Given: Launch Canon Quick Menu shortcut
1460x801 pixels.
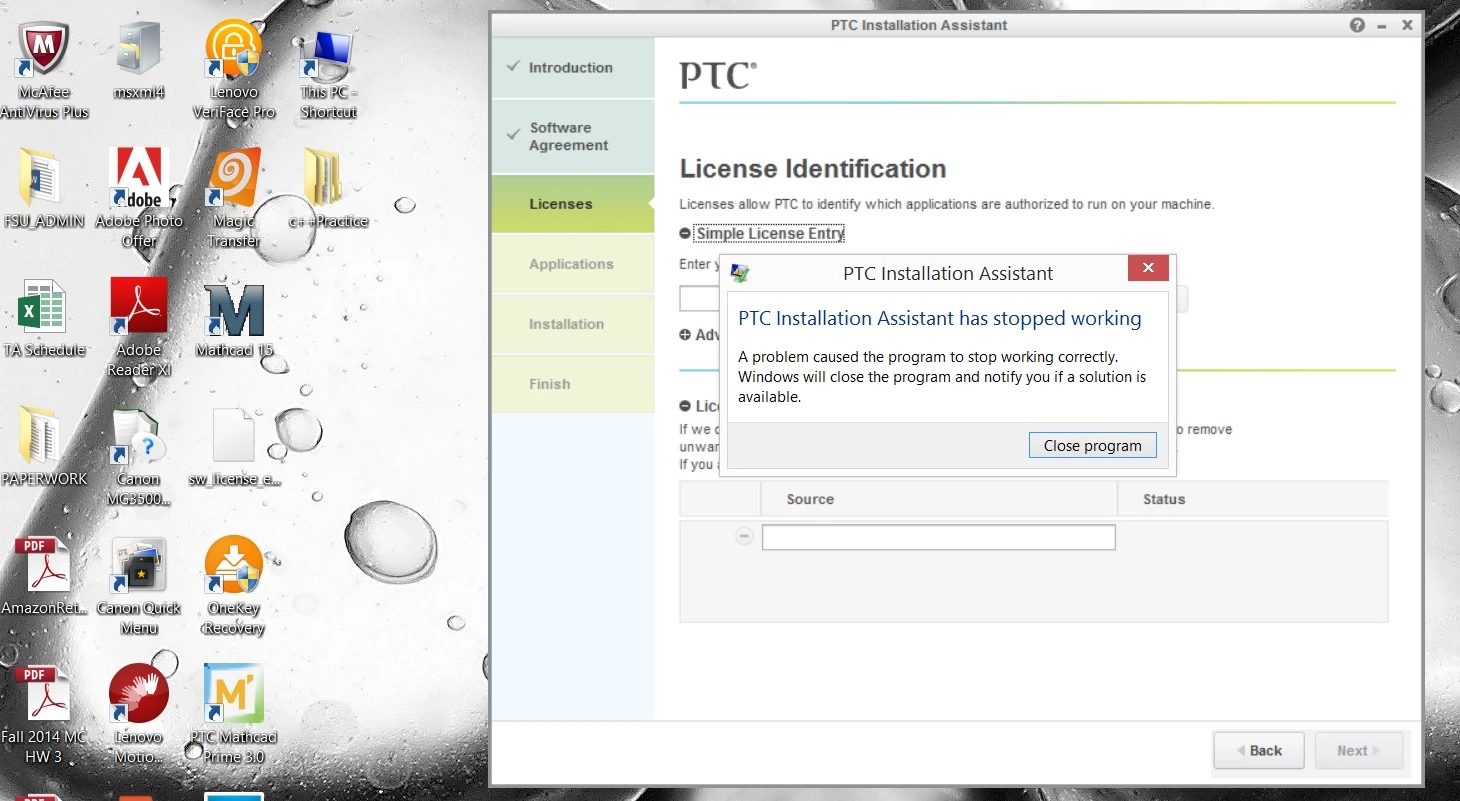Looking at the screenshot, I should point(139,565).
